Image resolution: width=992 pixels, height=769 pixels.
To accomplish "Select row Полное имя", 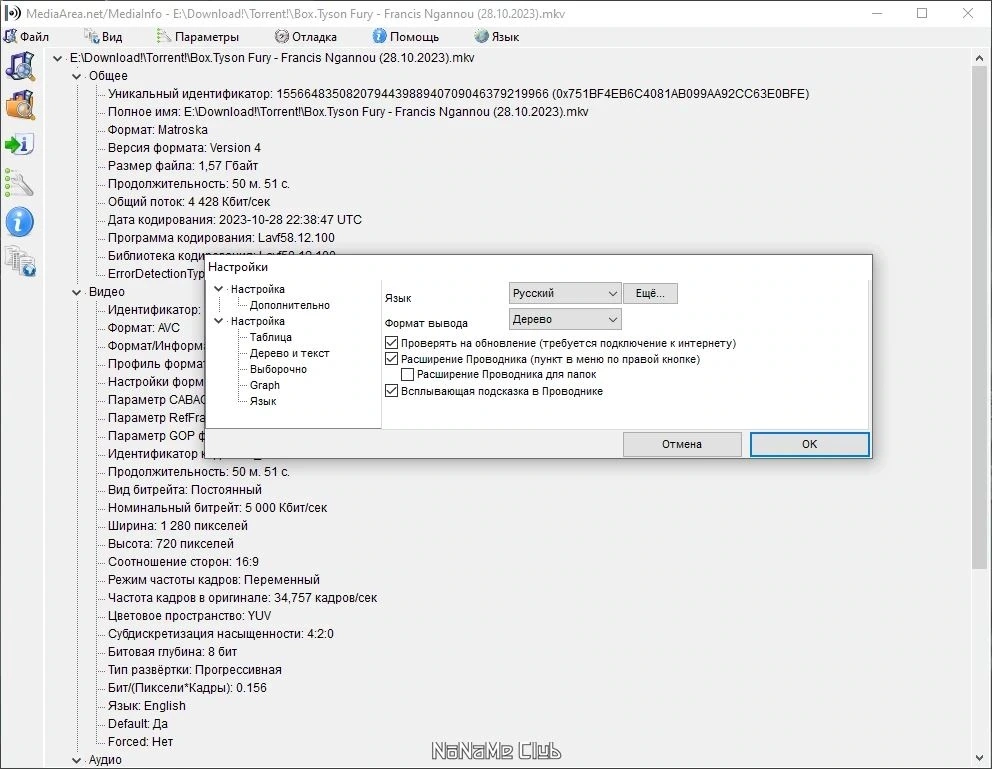I will point(348,112).
